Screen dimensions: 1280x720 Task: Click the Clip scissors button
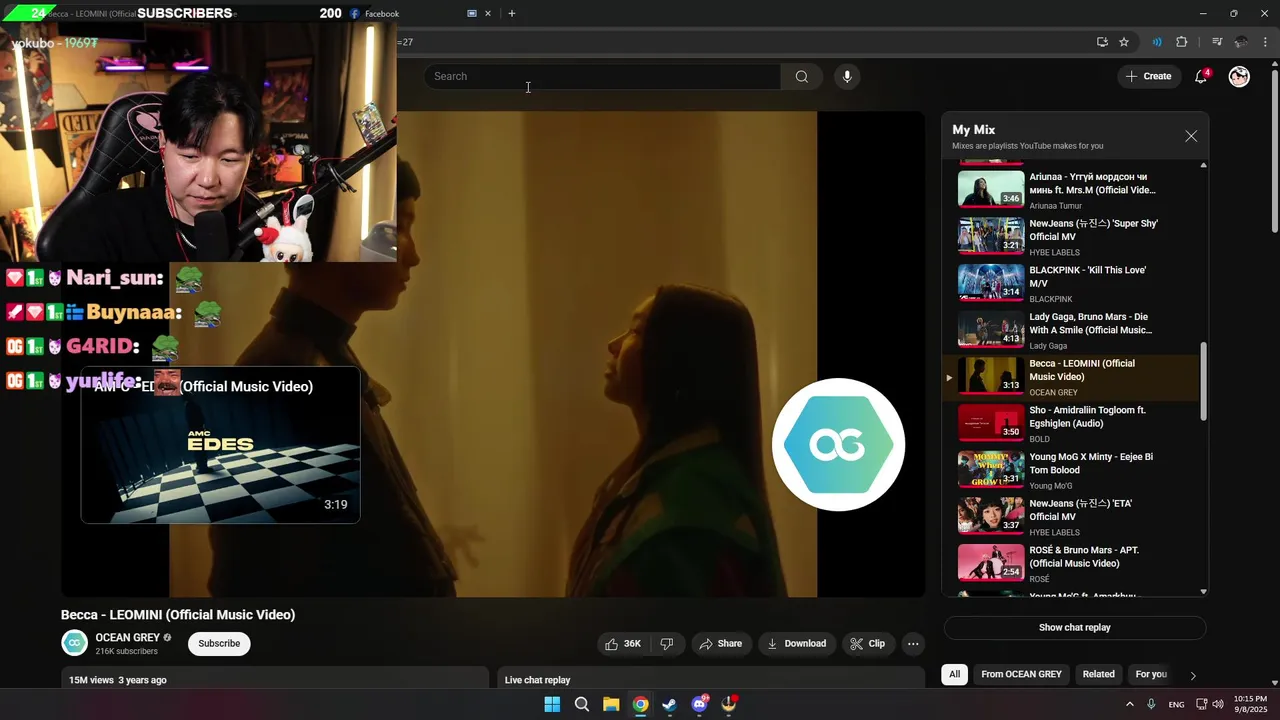pyautogui.click(x=868, y=644)
